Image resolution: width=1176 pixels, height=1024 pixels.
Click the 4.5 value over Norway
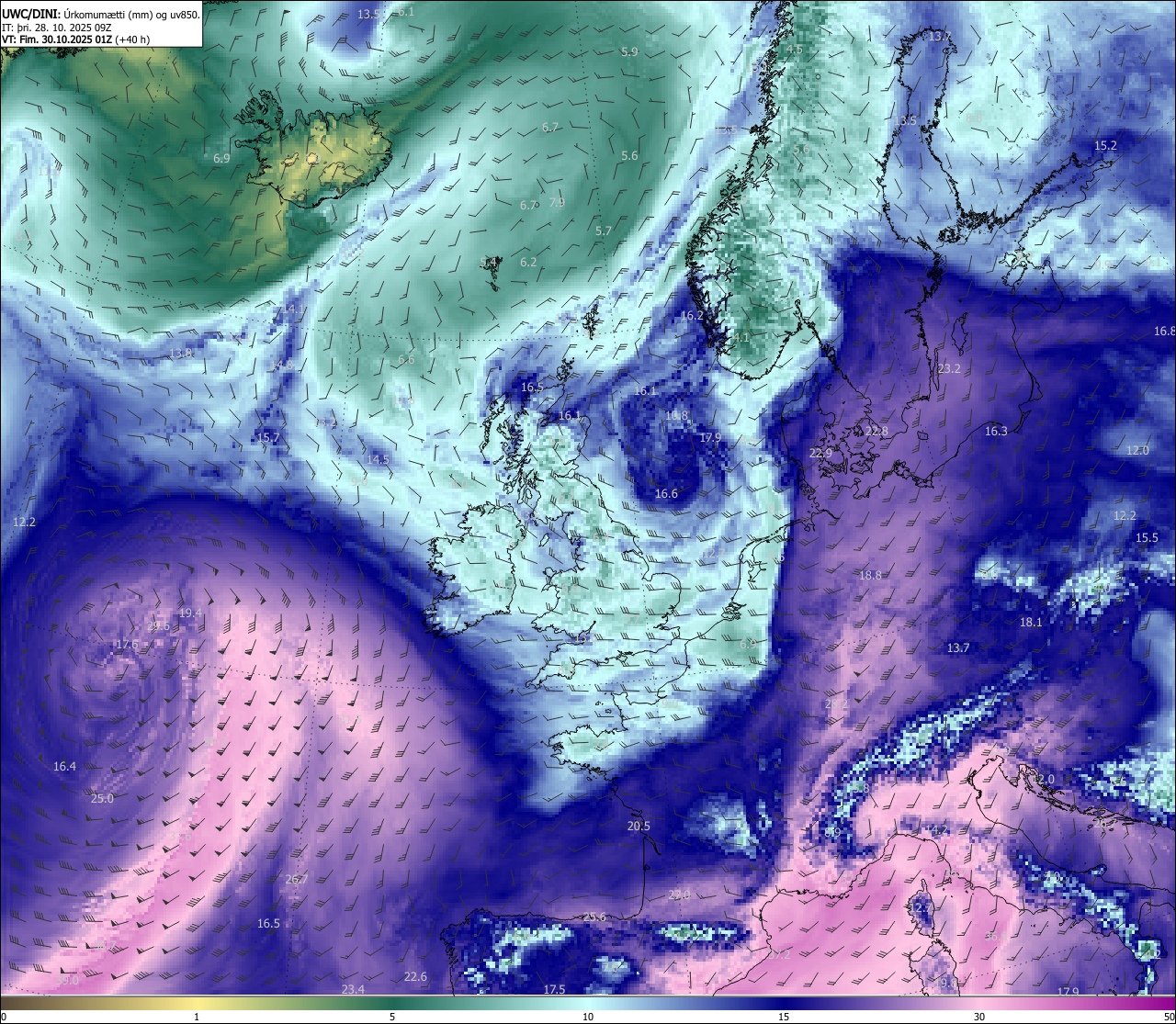click(x=795, y=50)
